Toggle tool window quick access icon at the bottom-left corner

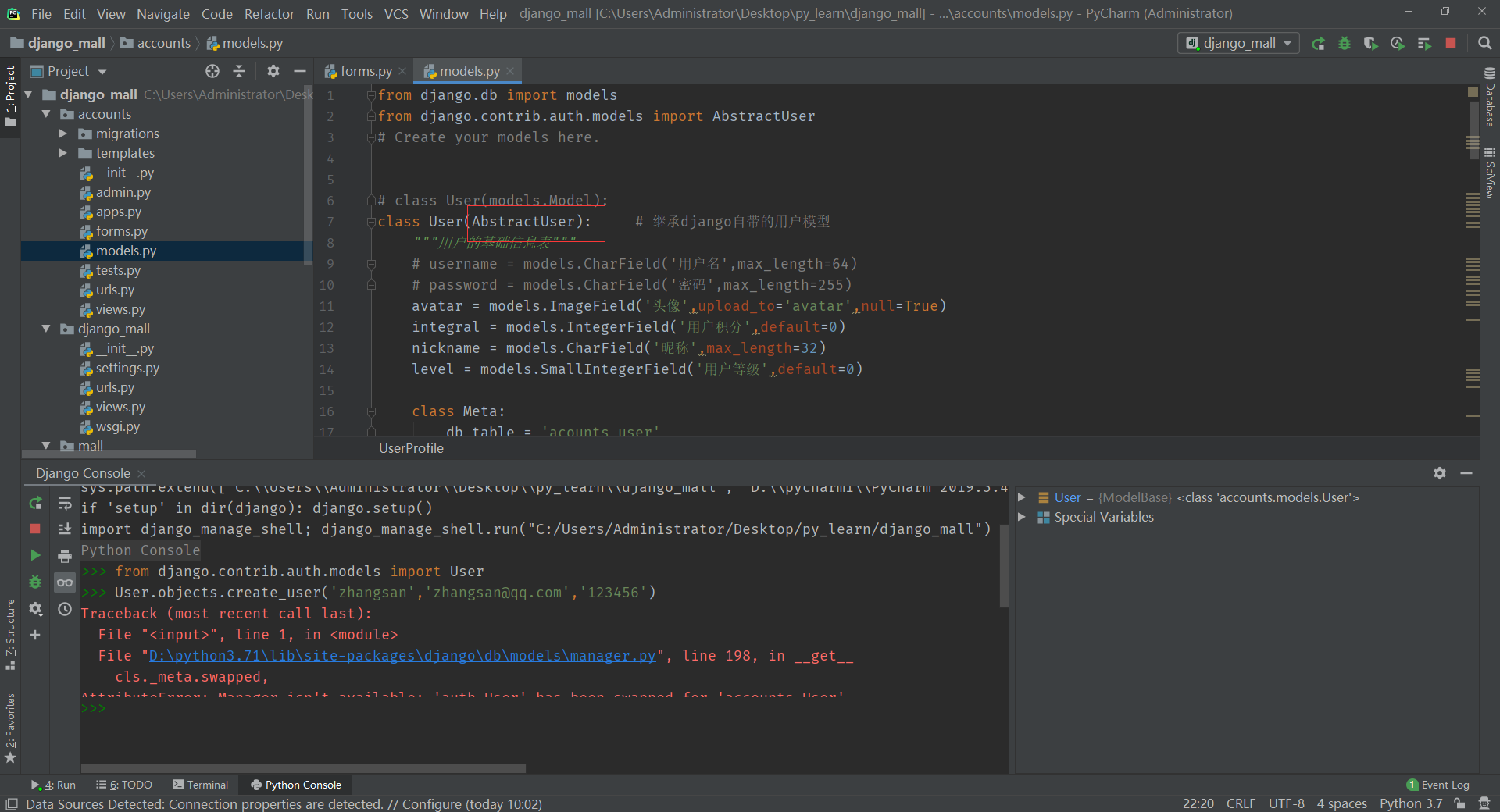point(11,803)
